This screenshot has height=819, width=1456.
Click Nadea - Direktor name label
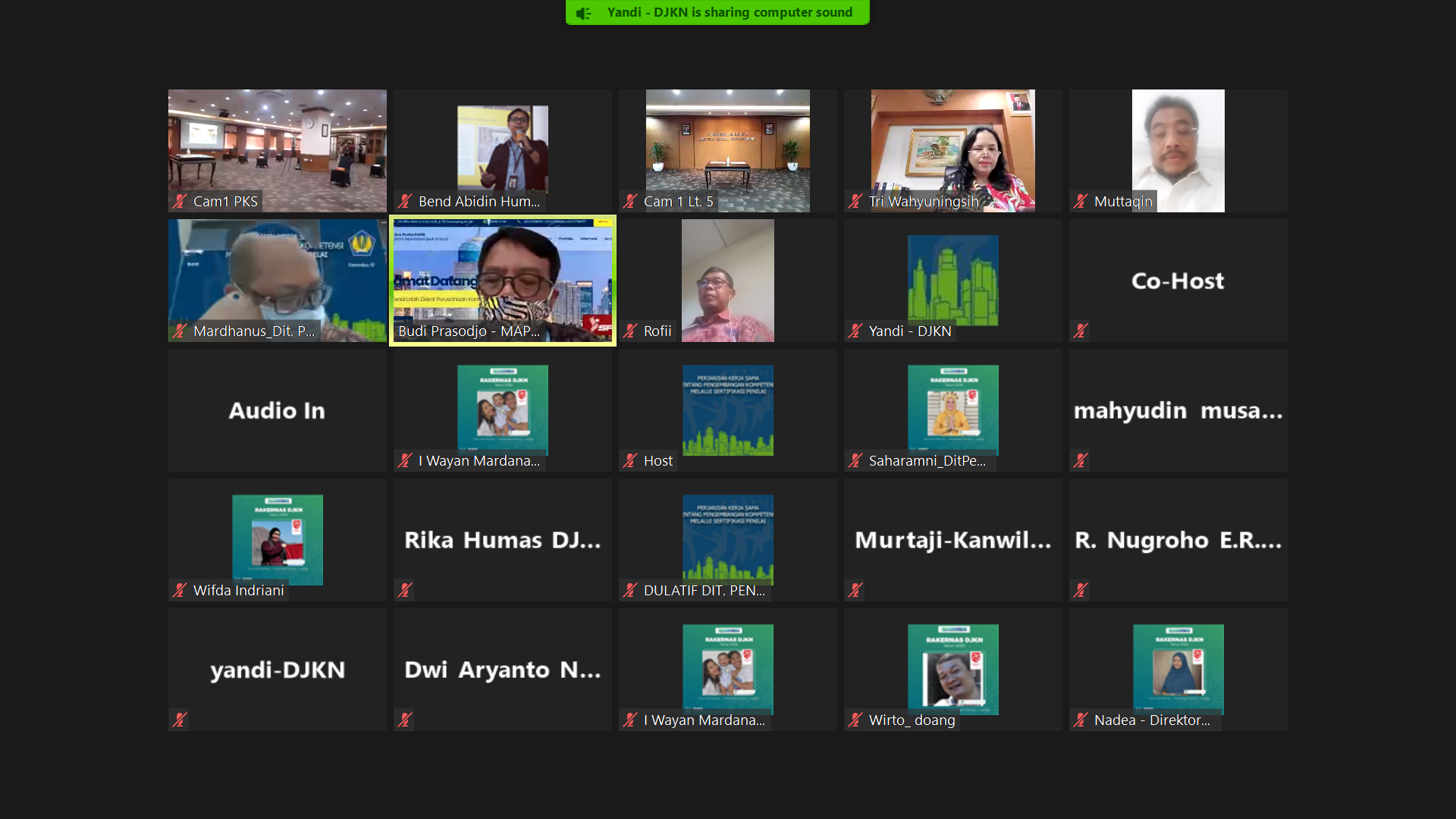tap(1151, 720)
